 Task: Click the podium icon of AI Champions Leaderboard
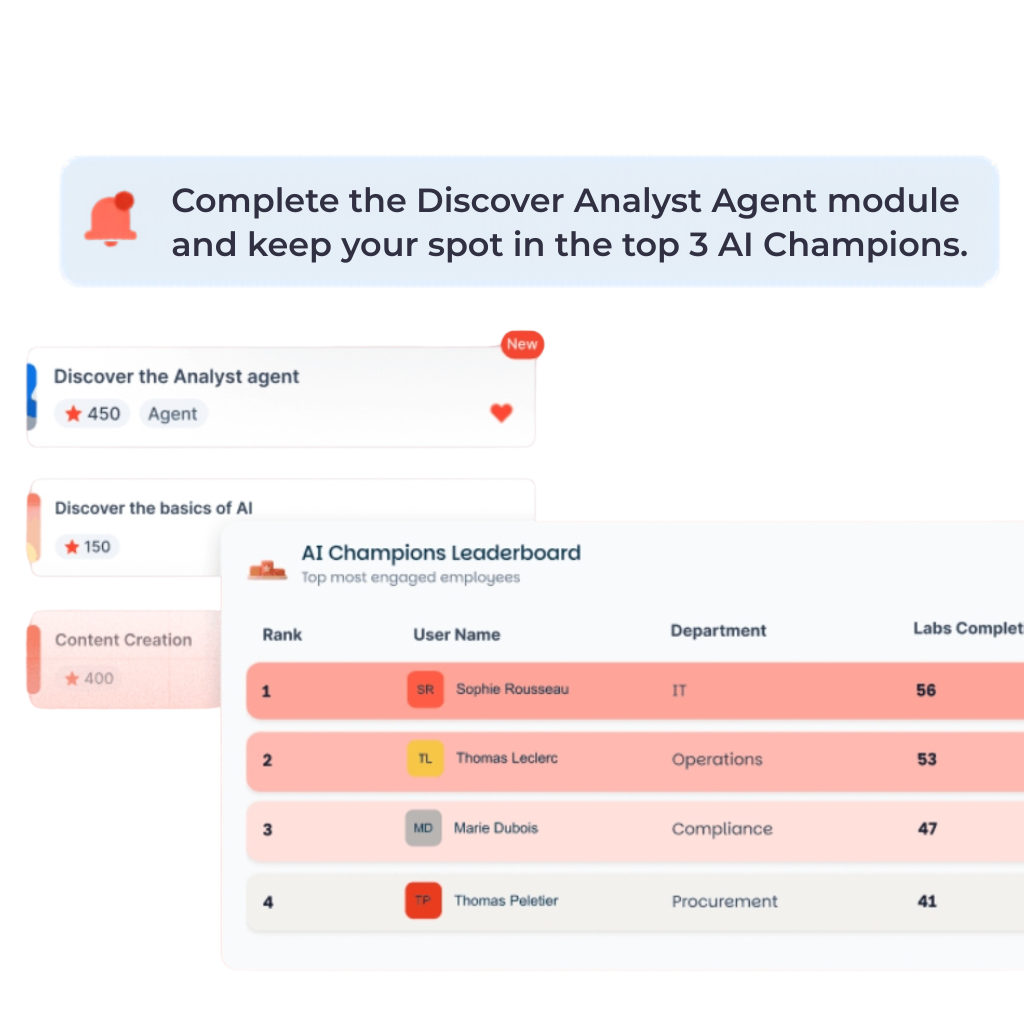tap(266, 569)
